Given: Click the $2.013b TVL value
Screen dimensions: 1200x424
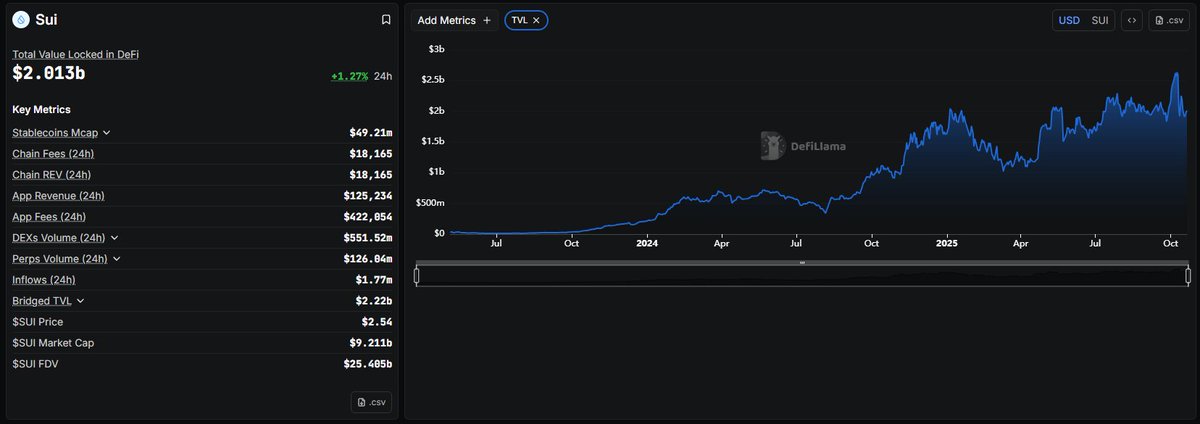Looking at the screenshot, I should [x=46, y=74].
